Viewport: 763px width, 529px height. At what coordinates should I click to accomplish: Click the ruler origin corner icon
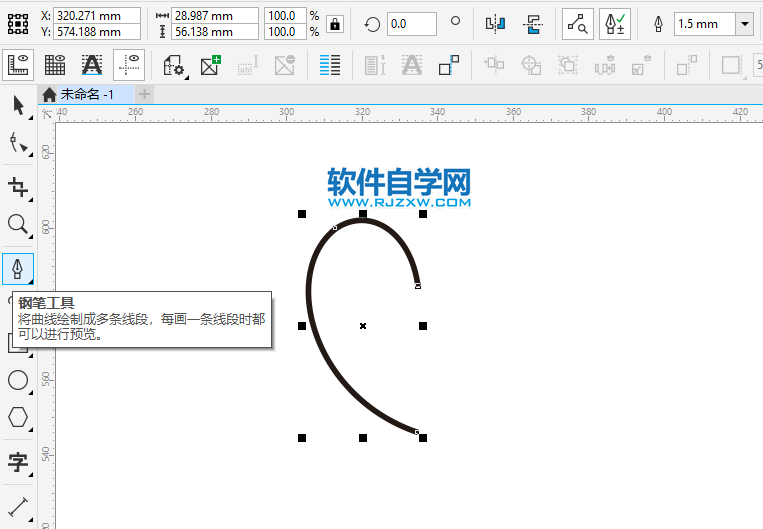point(47,114)
